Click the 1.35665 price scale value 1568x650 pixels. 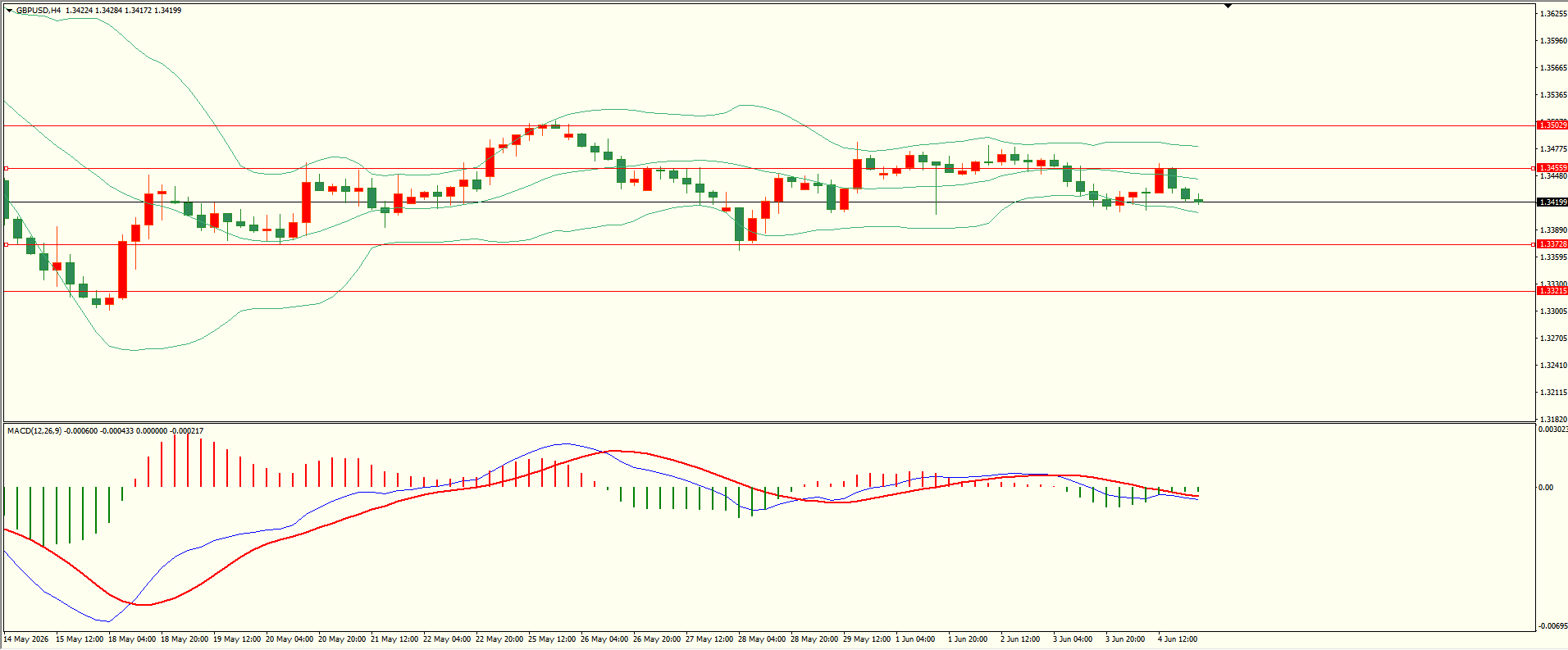tap(1553, 68)
